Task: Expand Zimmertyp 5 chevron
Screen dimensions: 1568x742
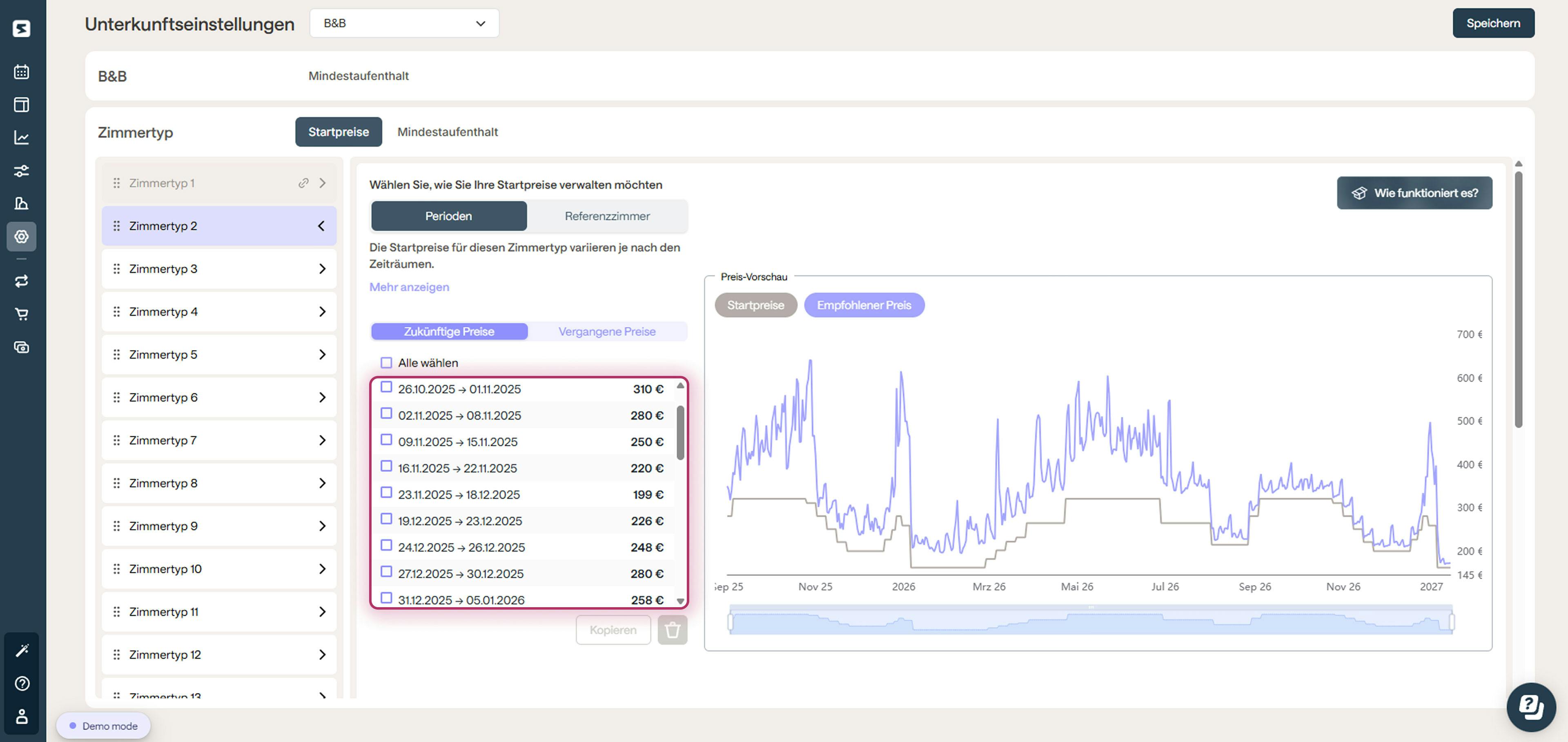Action: [322, 355]
